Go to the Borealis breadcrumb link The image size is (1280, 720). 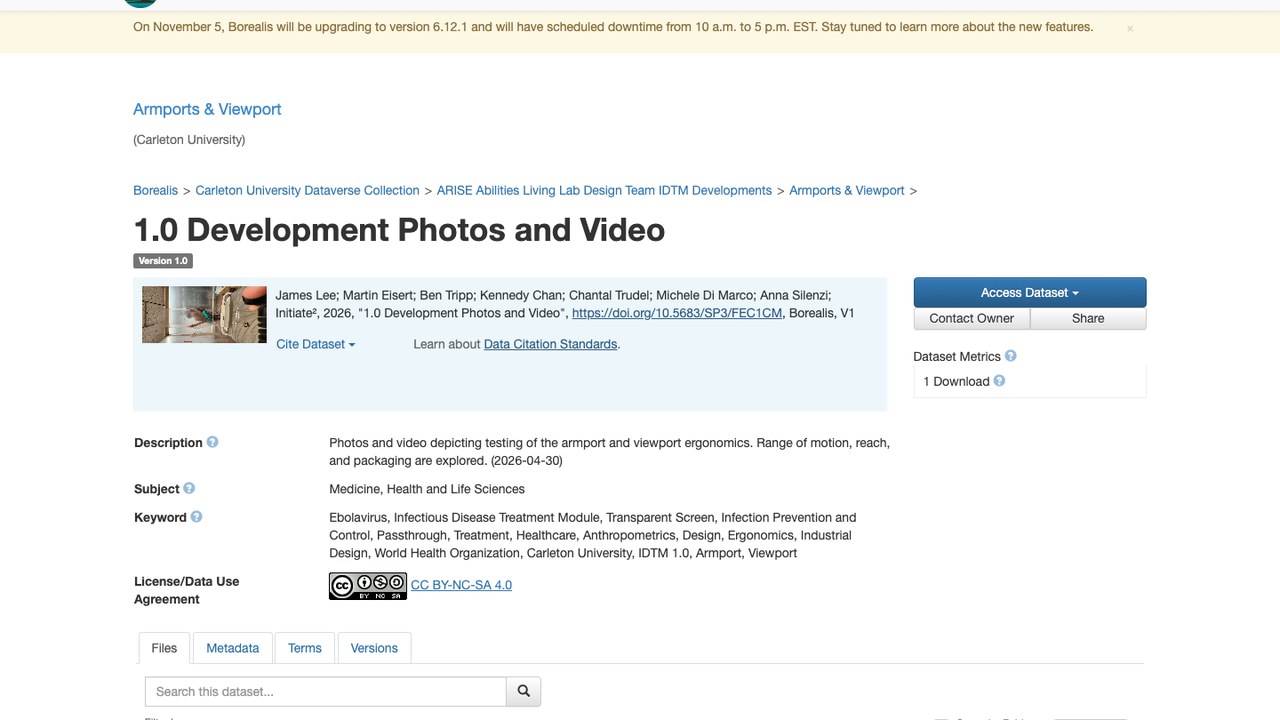tap(156, 190)
